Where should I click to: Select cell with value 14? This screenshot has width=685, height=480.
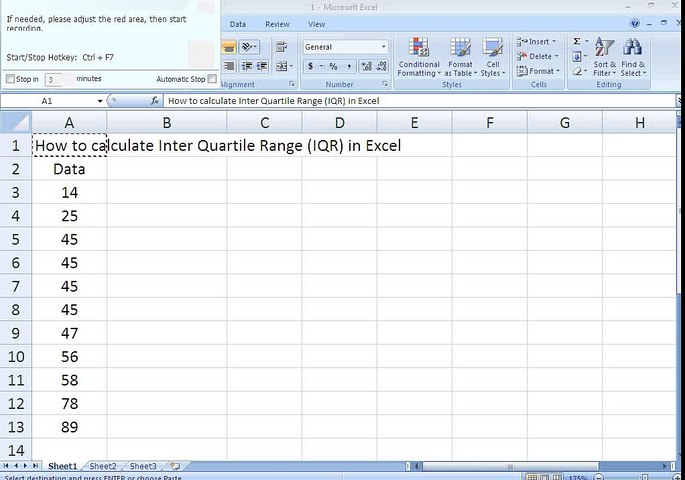(69, 193)
